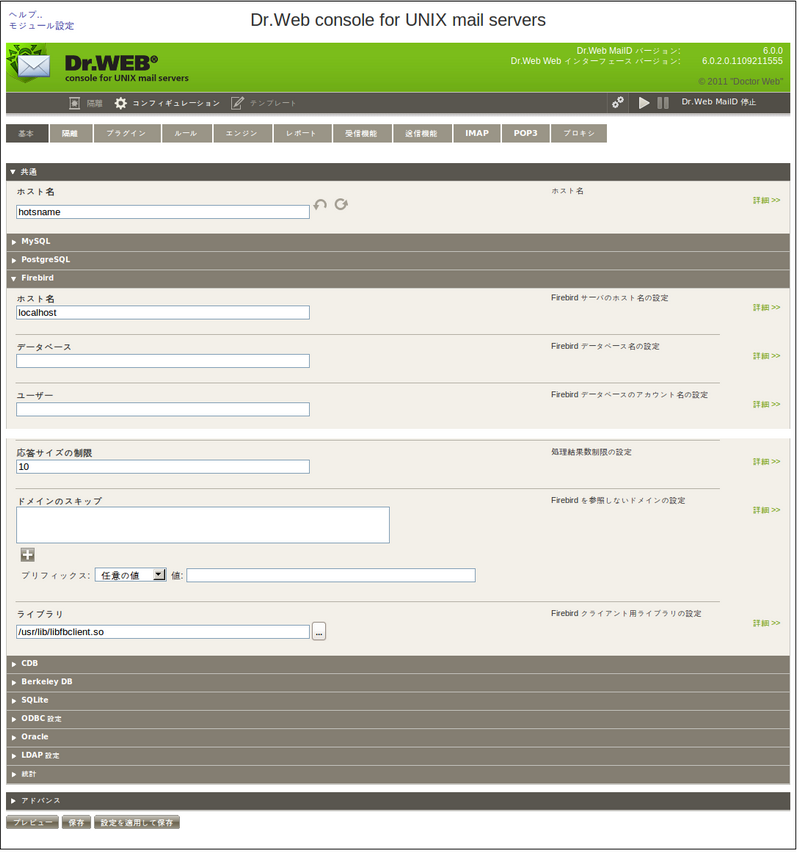The width and height of the screenshot is (800, 854).
Task: Switch to the IMAP tab
Action: pos(479,134)
